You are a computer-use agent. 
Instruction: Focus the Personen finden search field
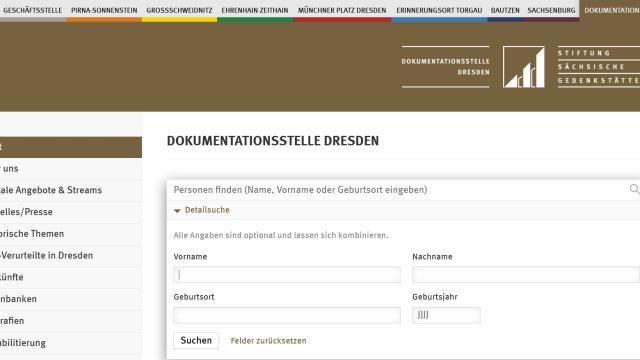pos(398,190)
